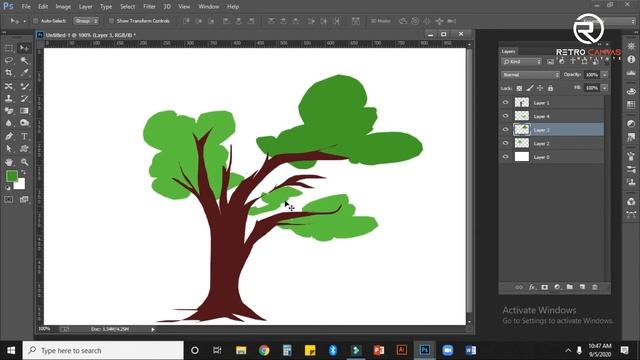Image resolution: width=640 pixels, height=360 pixels.
Task: Click Delete layer trash icon
Action: click(595, 287)
